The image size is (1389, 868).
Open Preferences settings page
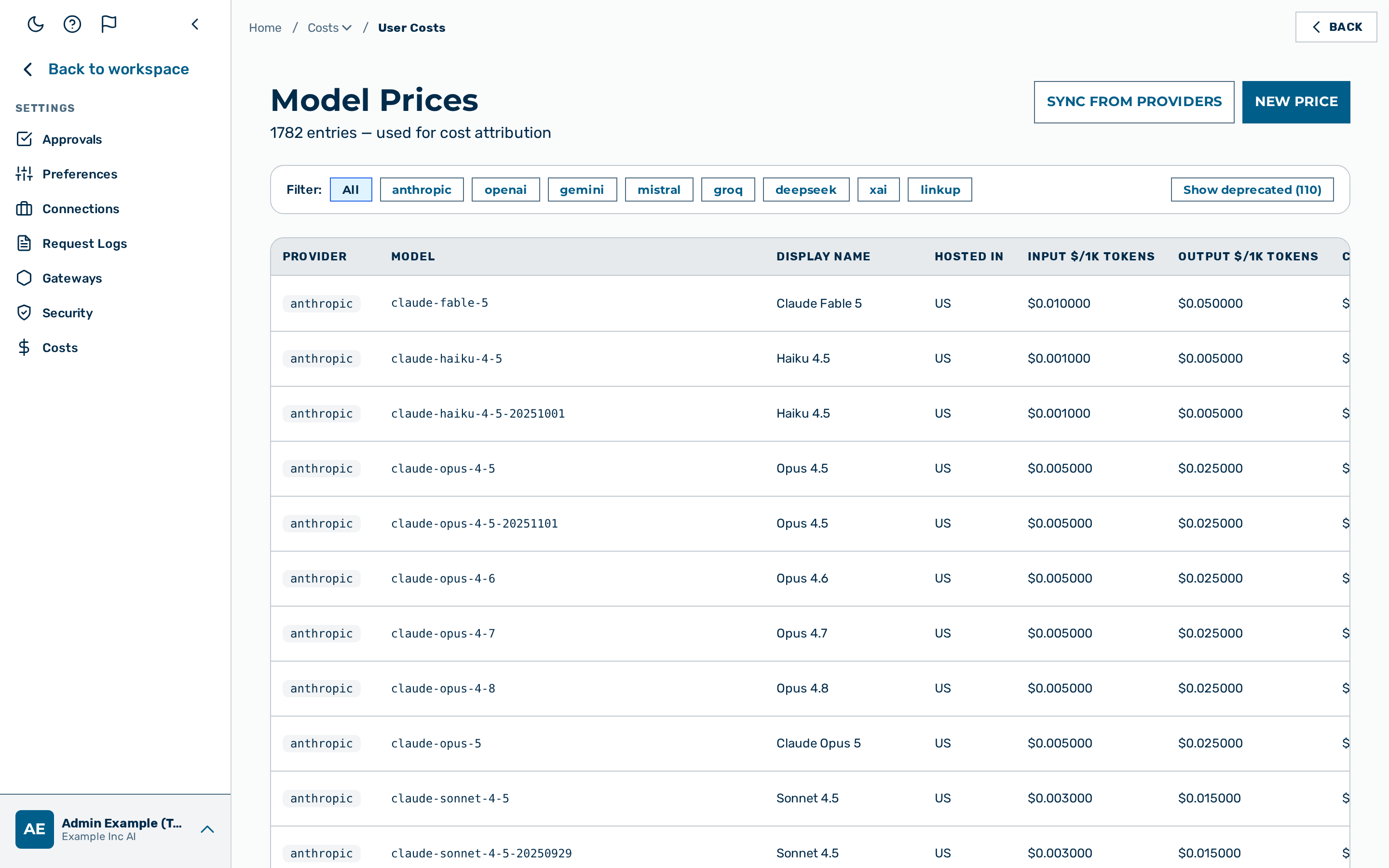(x=80, y=174)
